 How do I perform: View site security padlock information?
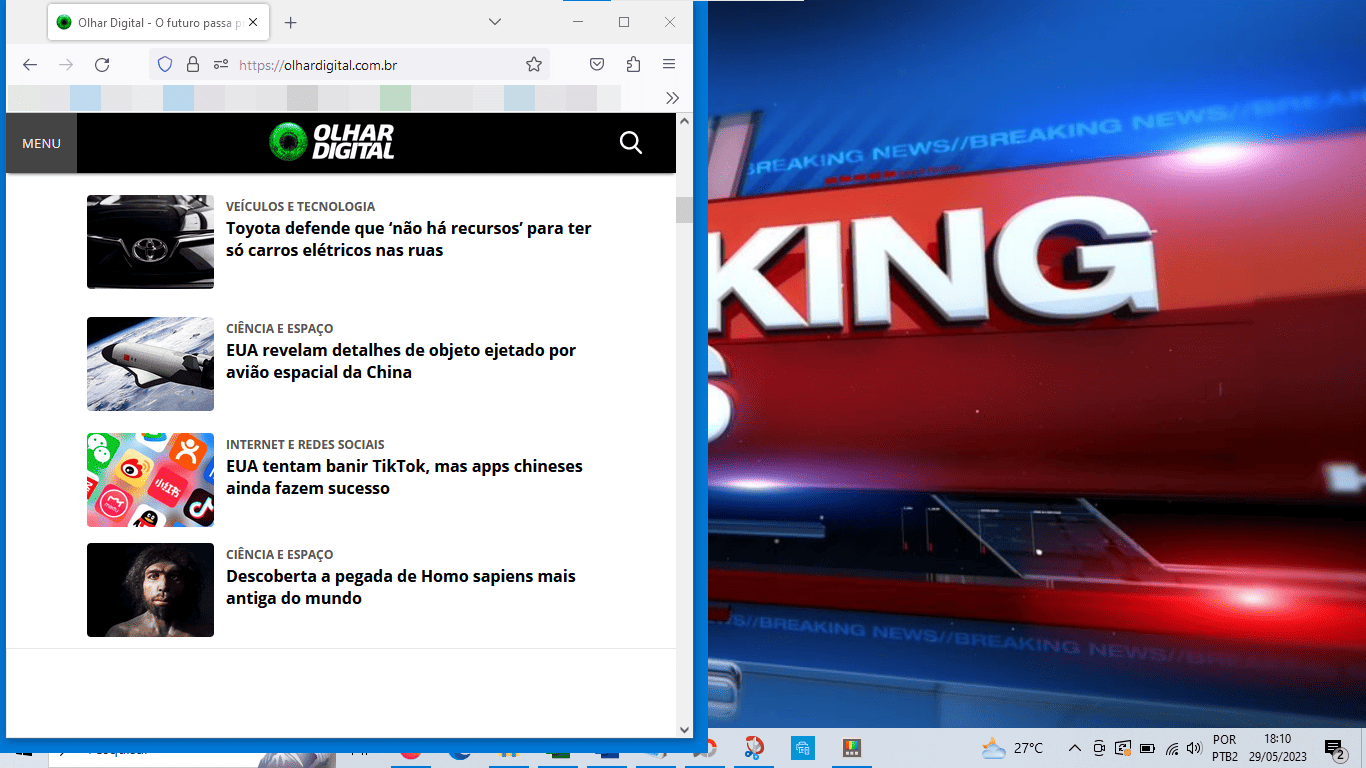tap(193, 65)
